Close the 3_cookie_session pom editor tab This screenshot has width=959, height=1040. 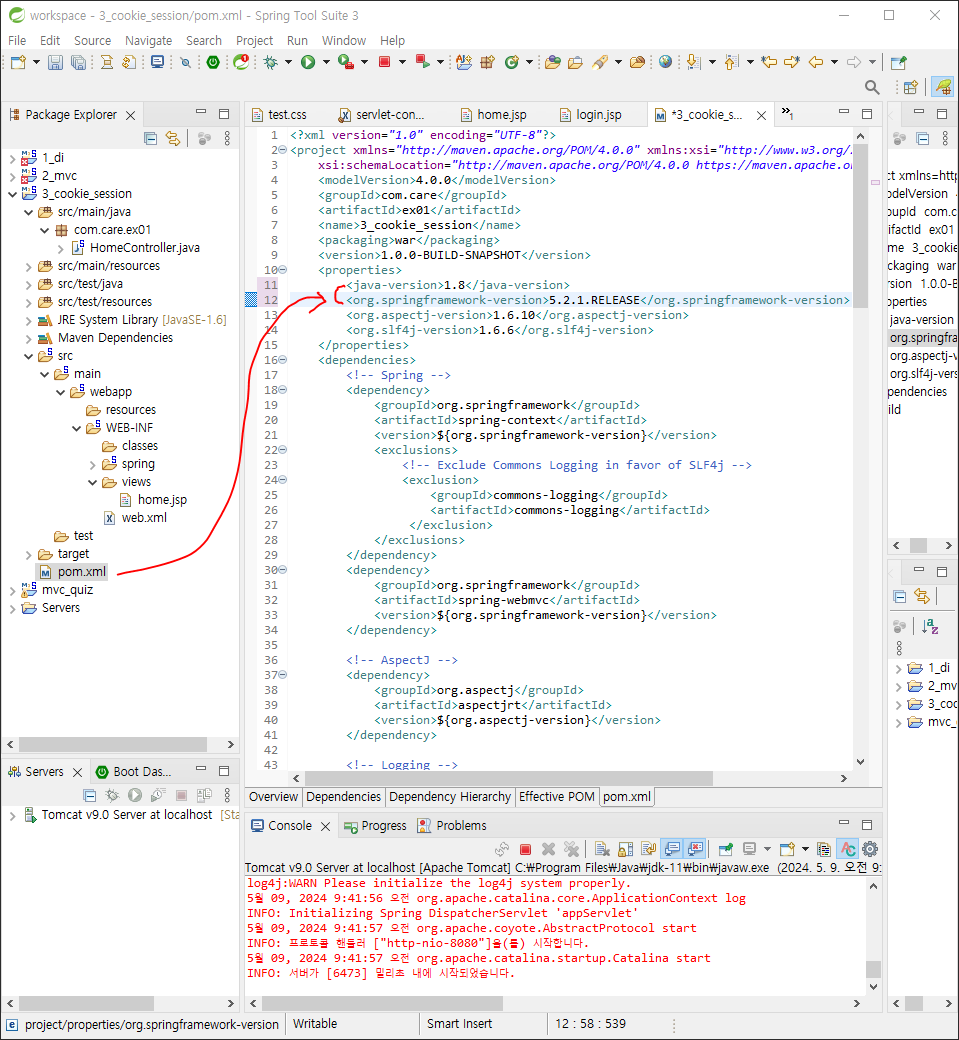tap(761, 115)
